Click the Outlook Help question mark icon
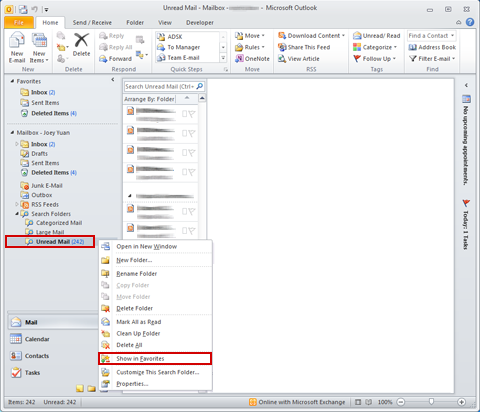480x412 pixels. pyautogui.click(x=470, y=22)
